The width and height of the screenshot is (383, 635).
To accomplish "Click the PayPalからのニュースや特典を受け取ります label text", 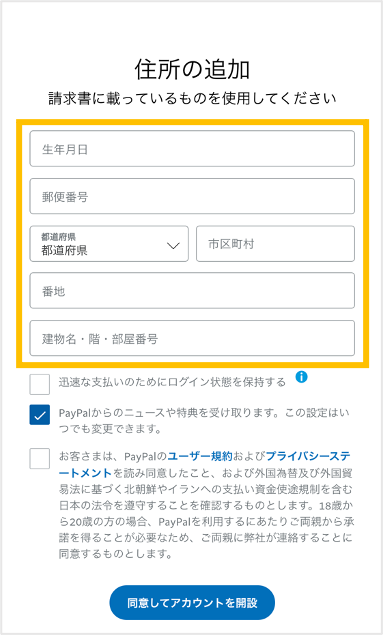I will click(x=204, y=421).
